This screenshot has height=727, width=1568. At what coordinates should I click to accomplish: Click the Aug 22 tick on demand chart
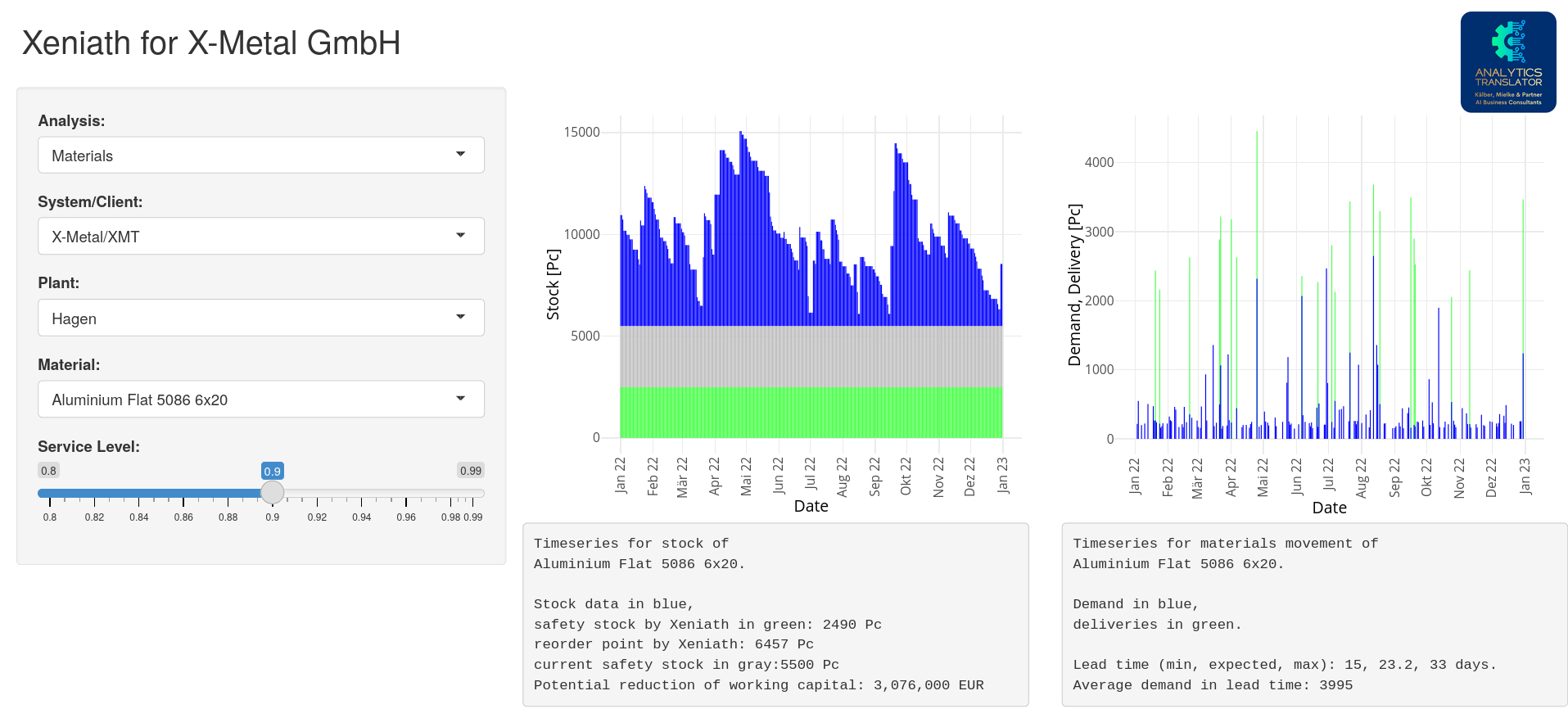1362,478
